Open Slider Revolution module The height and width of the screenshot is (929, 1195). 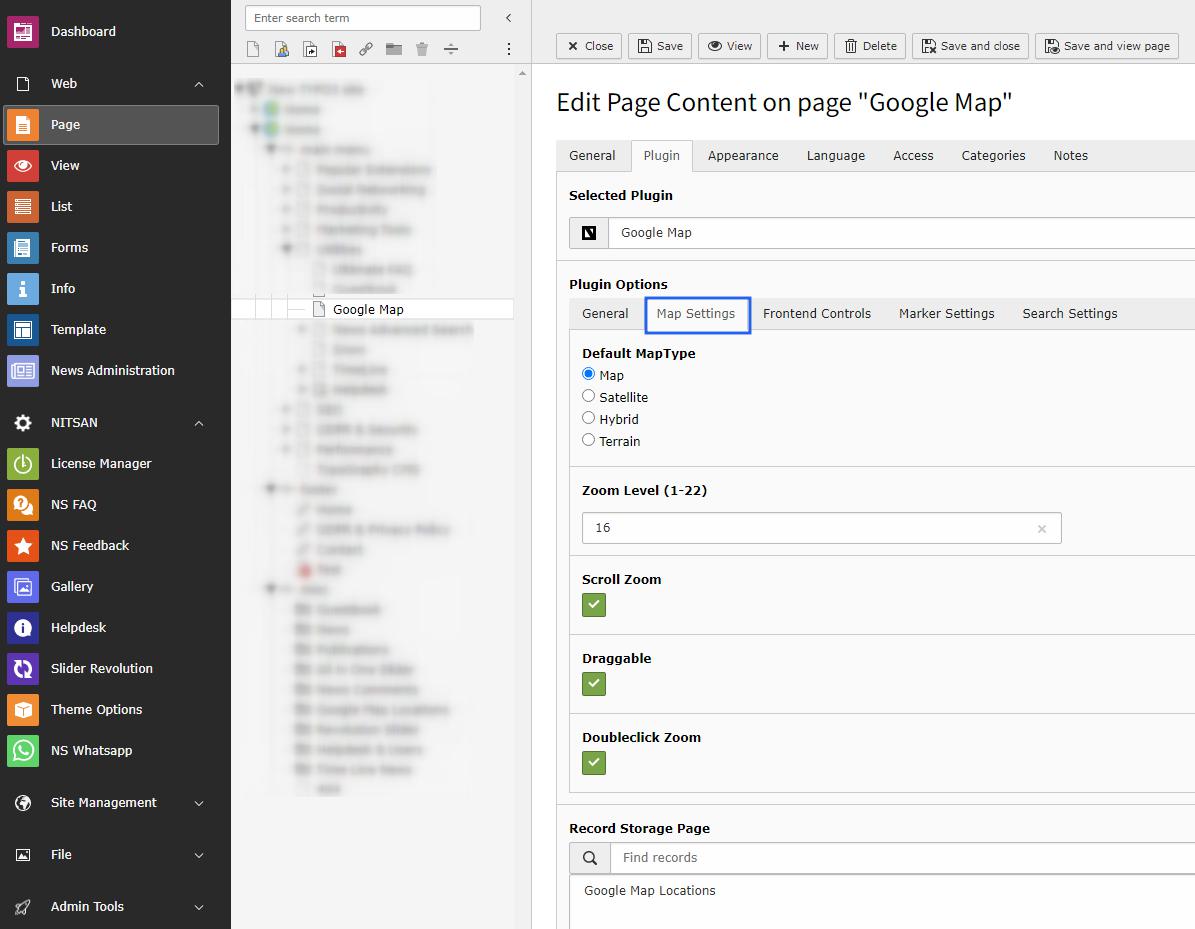click(111, 669)
